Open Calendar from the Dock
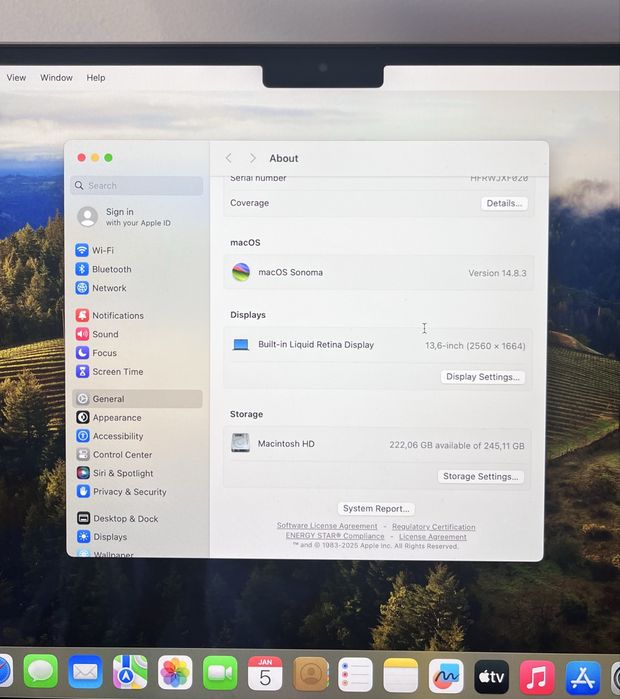The image size is (620, 699). pyautogui.click(x=265, y=674)
